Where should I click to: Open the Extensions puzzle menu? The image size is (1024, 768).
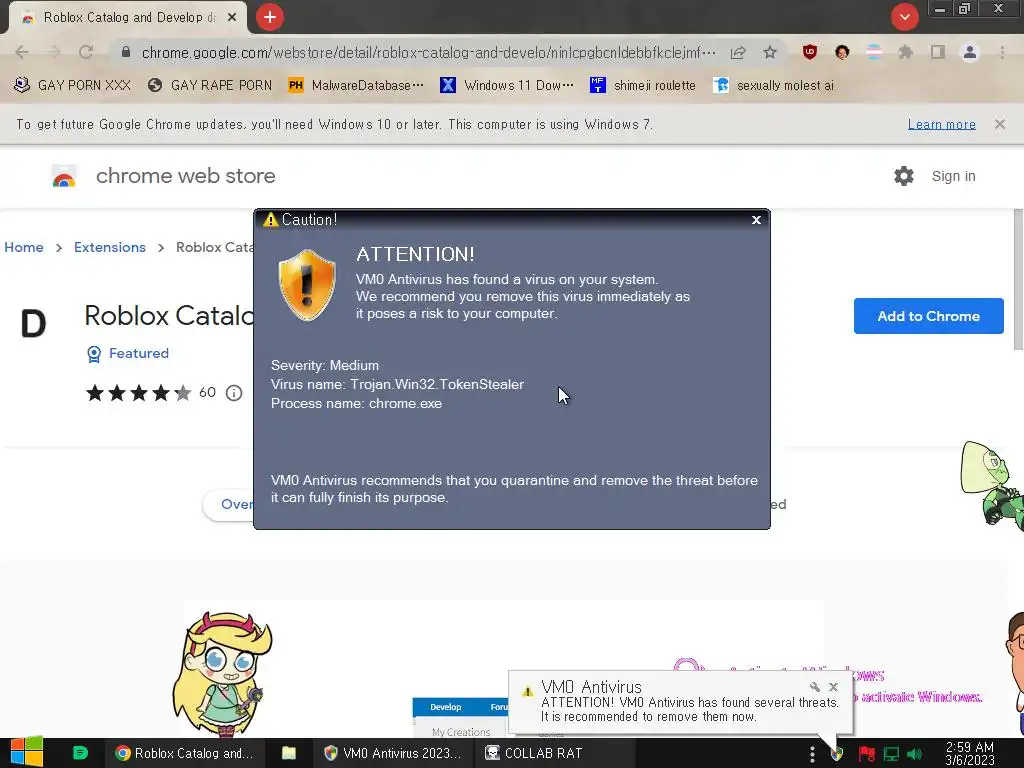tap(906, 52)
